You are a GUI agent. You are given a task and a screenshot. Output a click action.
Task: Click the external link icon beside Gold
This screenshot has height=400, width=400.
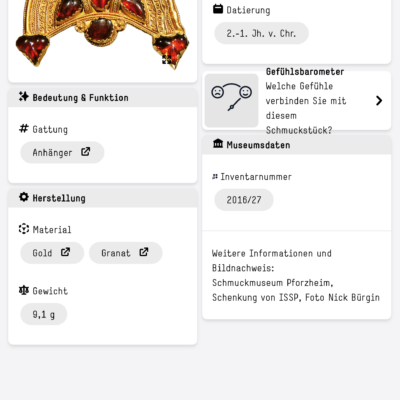[x=65, y=252]
